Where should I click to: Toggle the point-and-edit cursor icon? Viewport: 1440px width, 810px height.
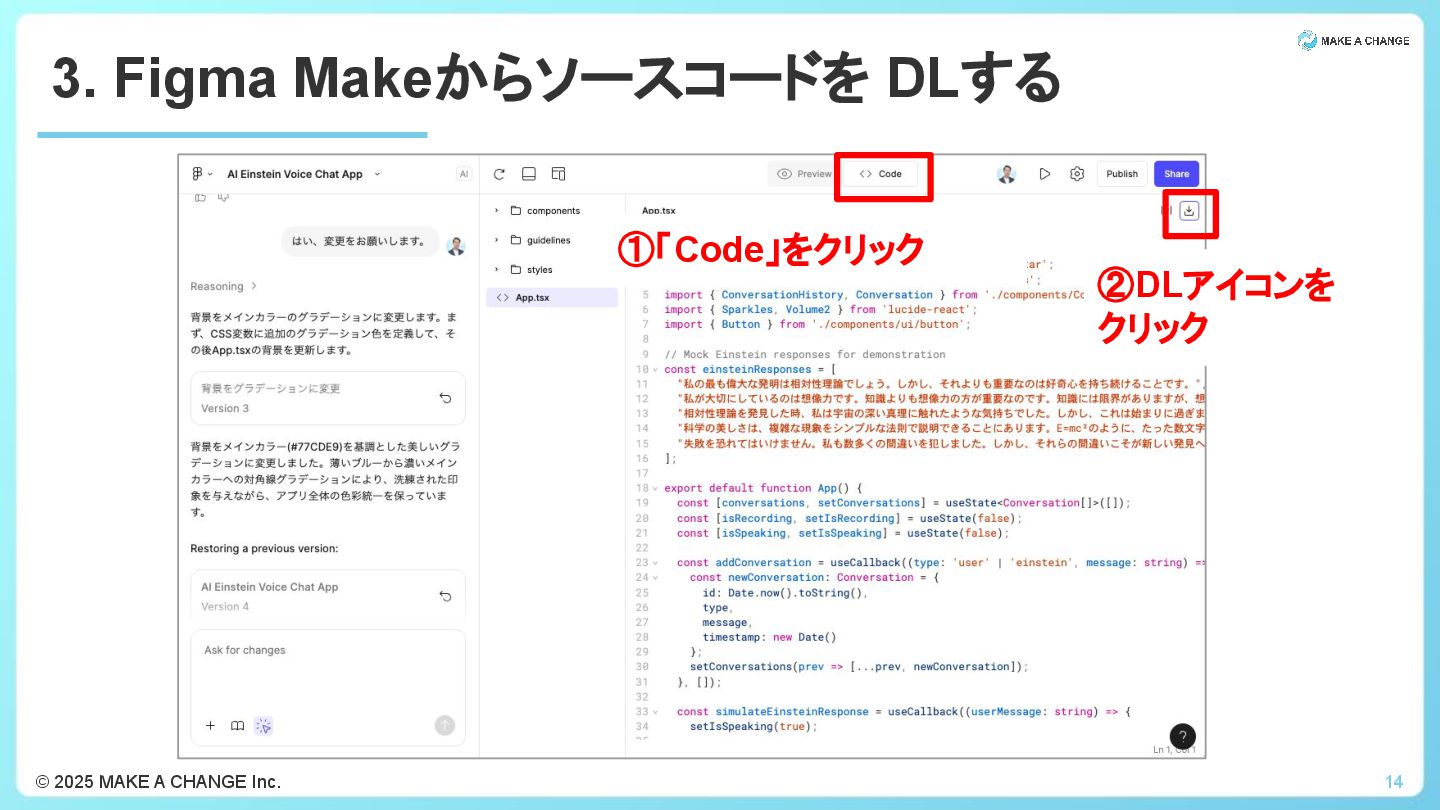pos(264,726)
